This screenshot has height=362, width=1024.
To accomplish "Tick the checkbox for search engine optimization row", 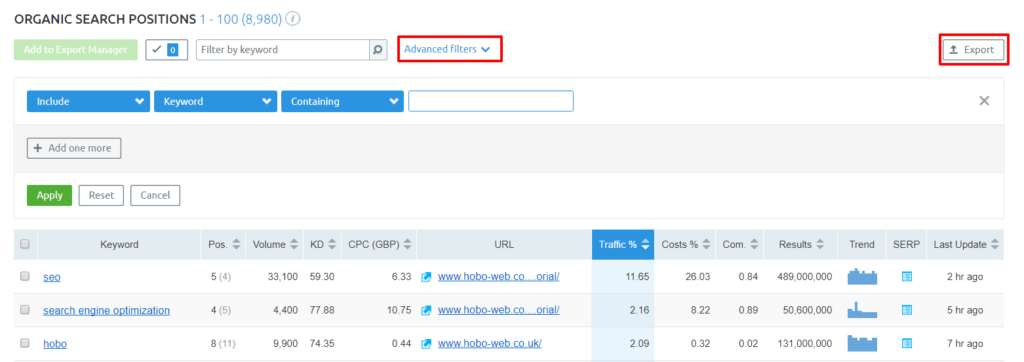I will pyautogui.click(x=25, y=310).
